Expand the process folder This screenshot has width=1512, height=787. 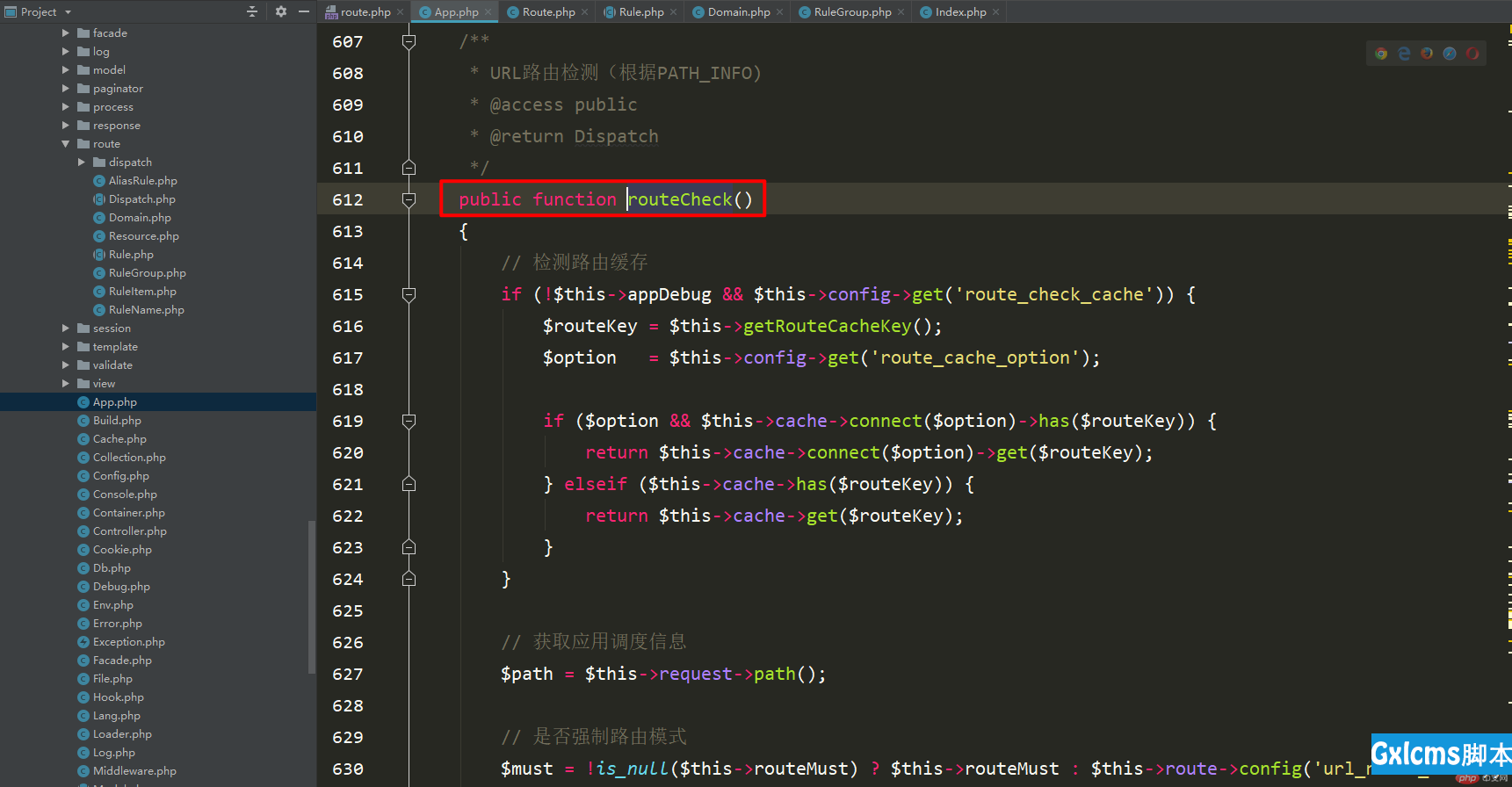[x=66, y=106]
